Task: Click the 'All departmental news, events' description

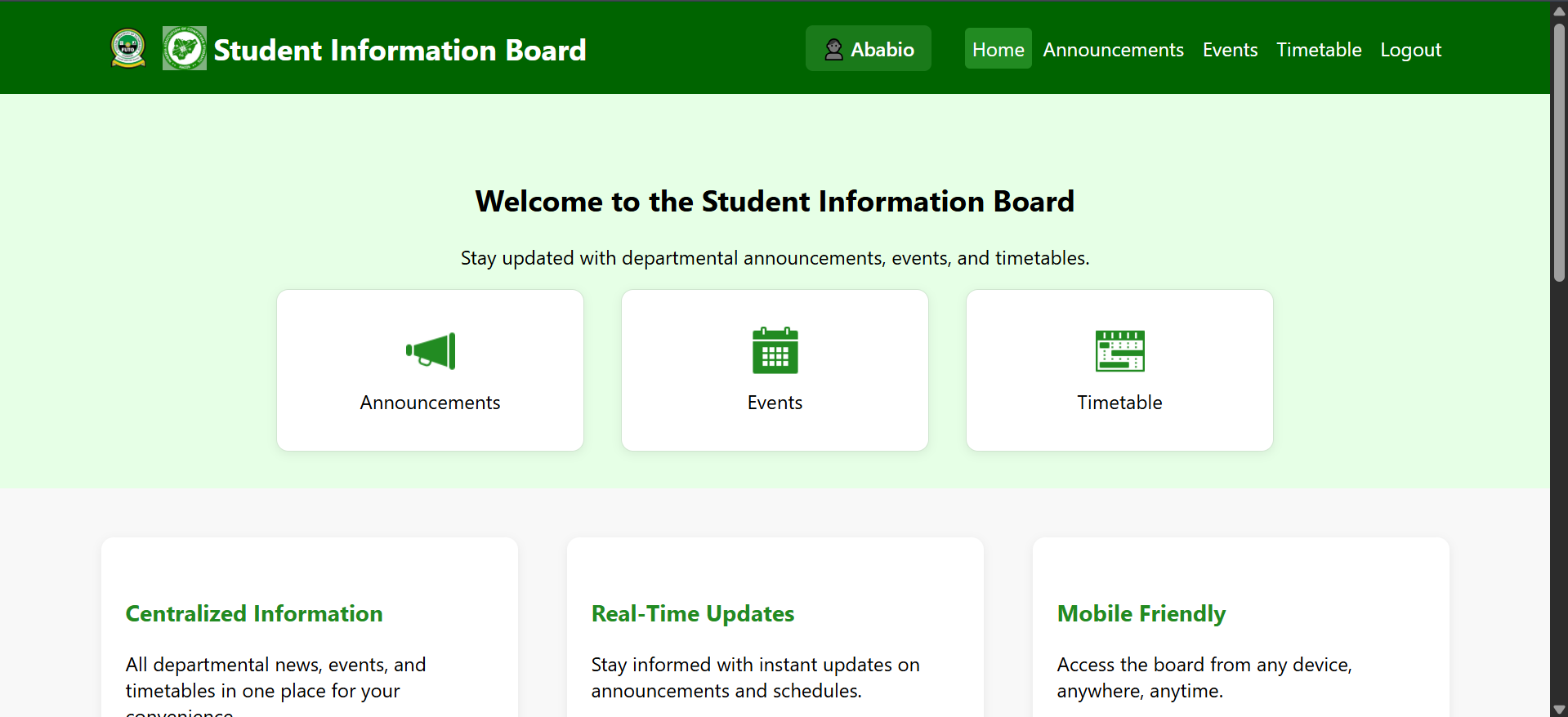Action: [x=276, y=686]
